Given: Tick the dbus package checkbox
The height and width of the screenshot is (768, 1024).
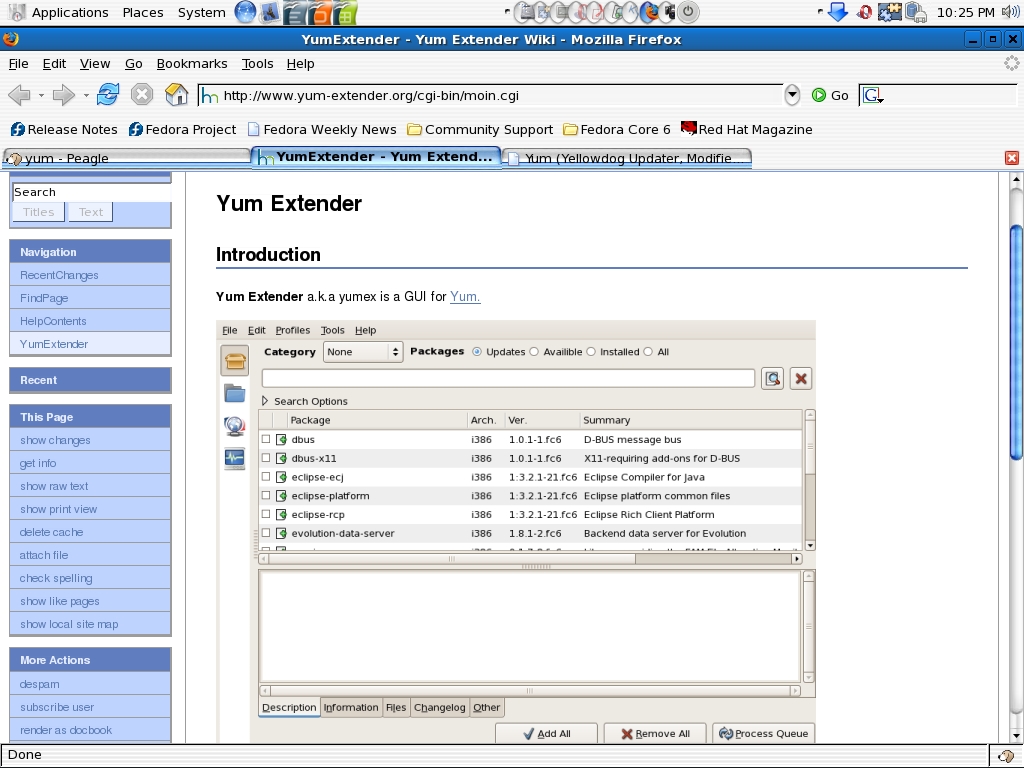Looking at the screenshot, I should [266, 440].
